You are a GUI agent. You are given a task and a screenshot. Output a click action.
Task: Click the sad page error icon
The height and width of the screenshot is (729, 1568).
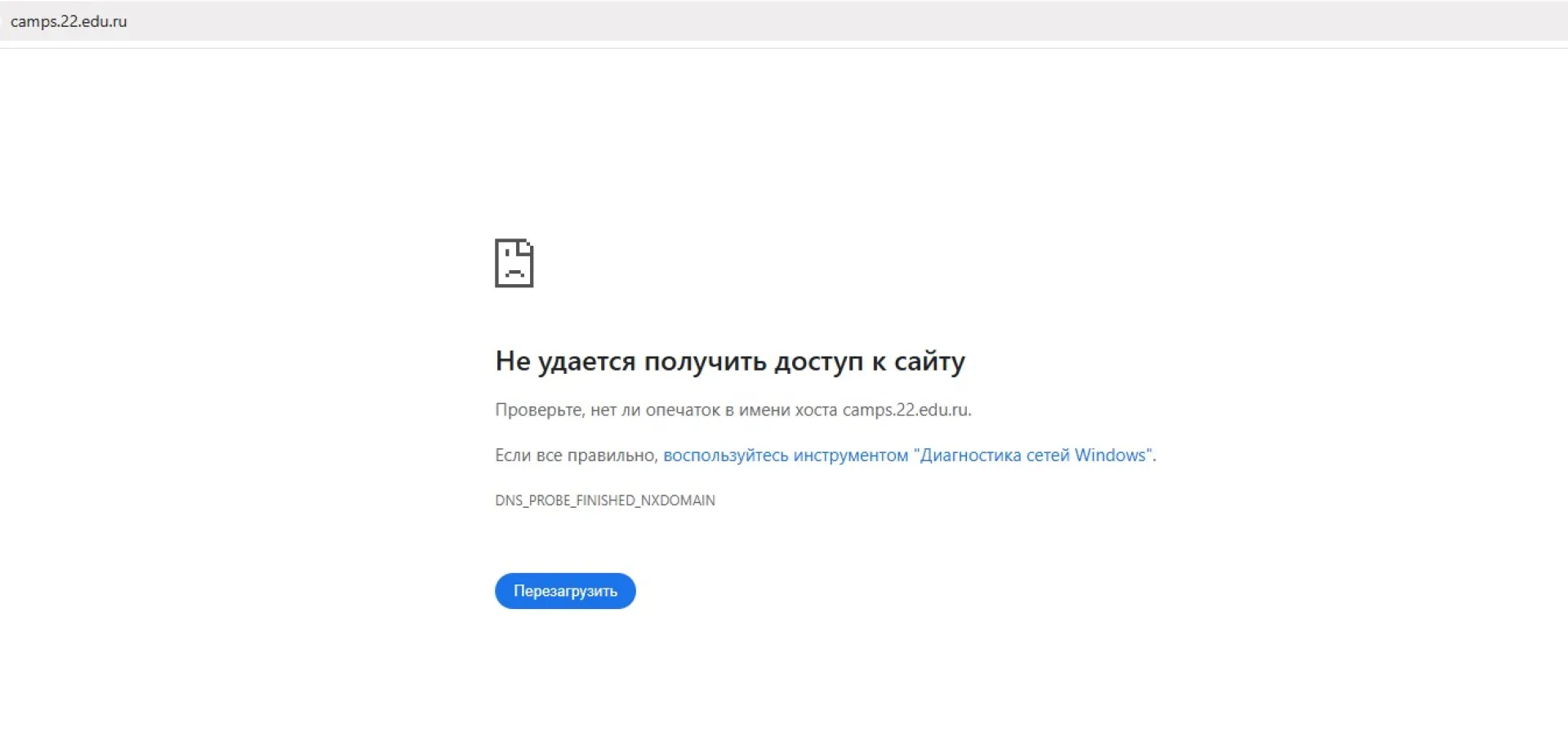(x=514, y=263)
